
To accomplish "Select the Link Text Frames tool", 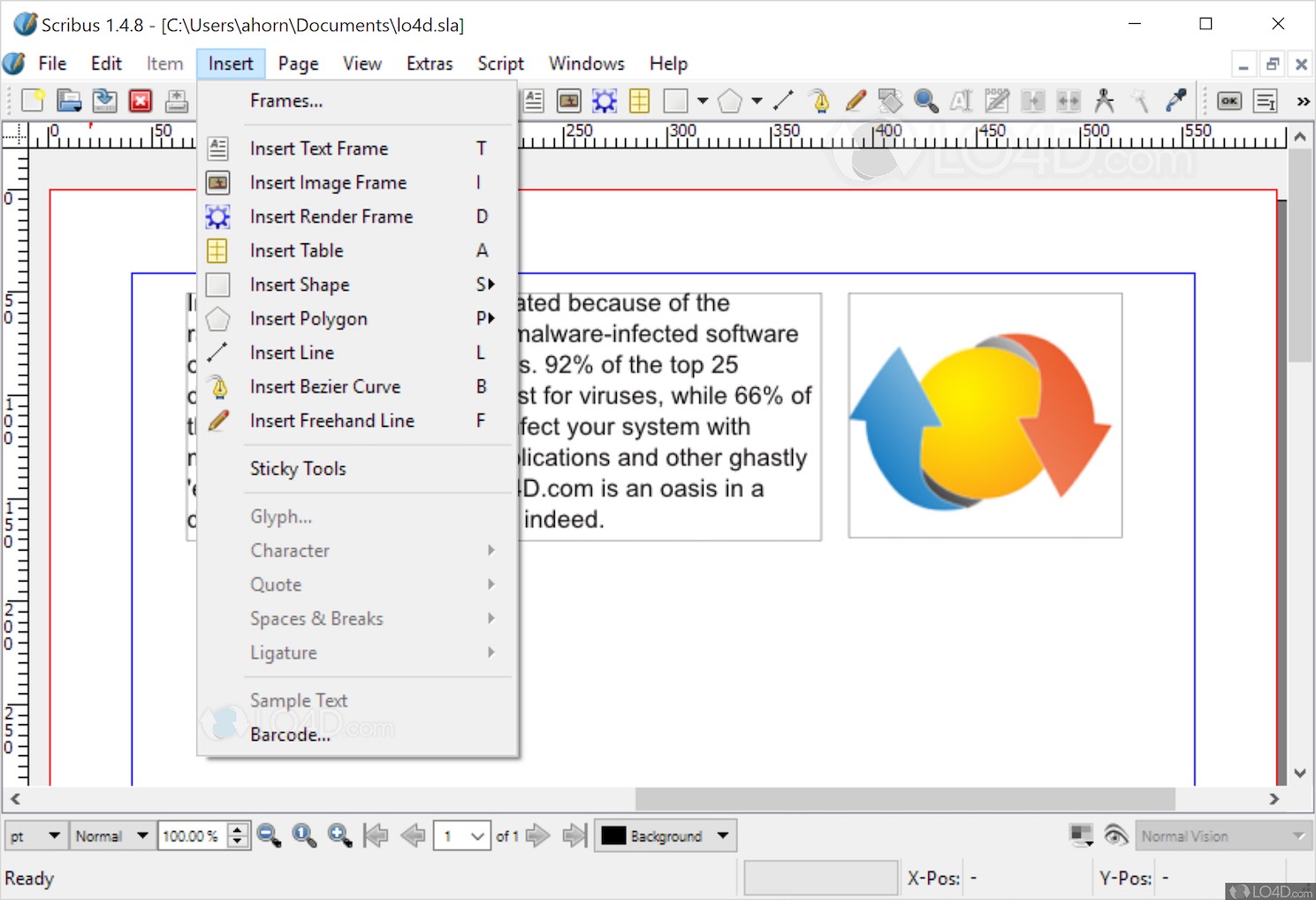I will (1032, 101).
